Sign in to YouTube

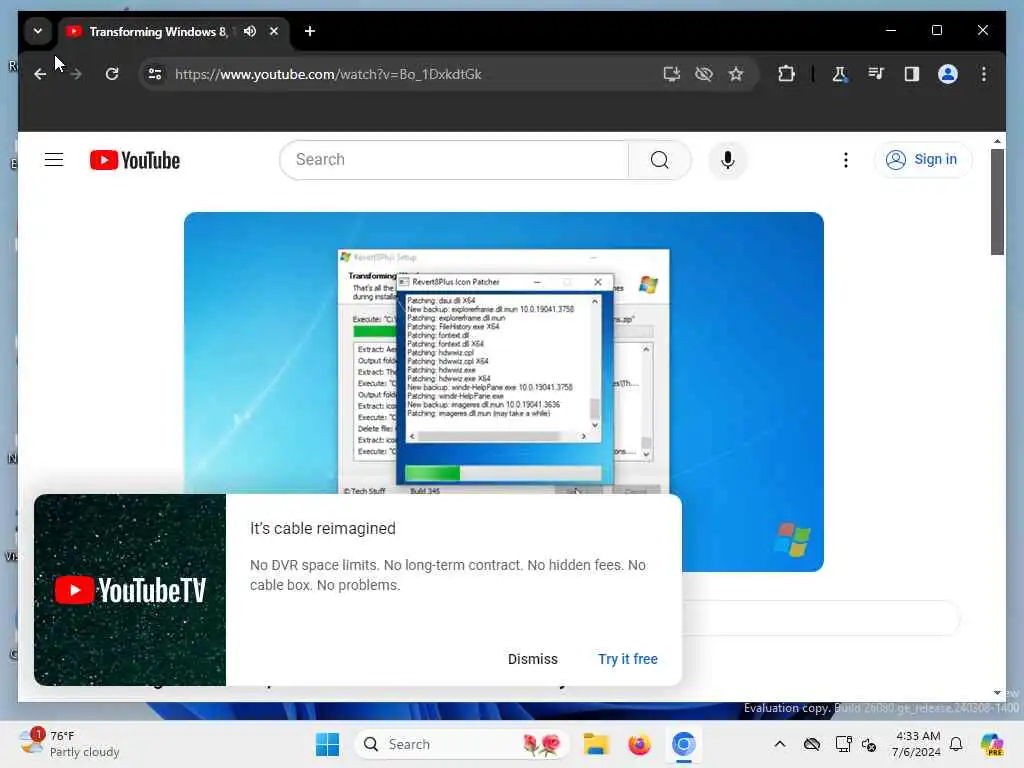click(922, 160)
